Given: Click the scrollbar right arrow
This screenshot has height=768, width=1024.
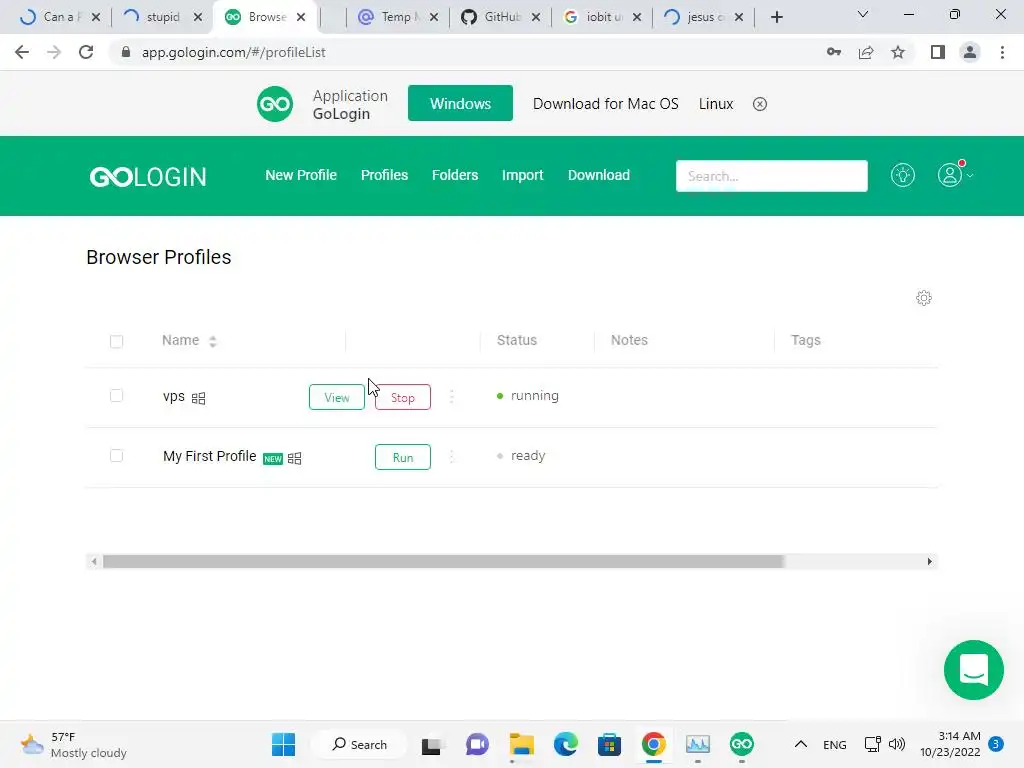Looking at the screenshot, I should click(929, 562).
